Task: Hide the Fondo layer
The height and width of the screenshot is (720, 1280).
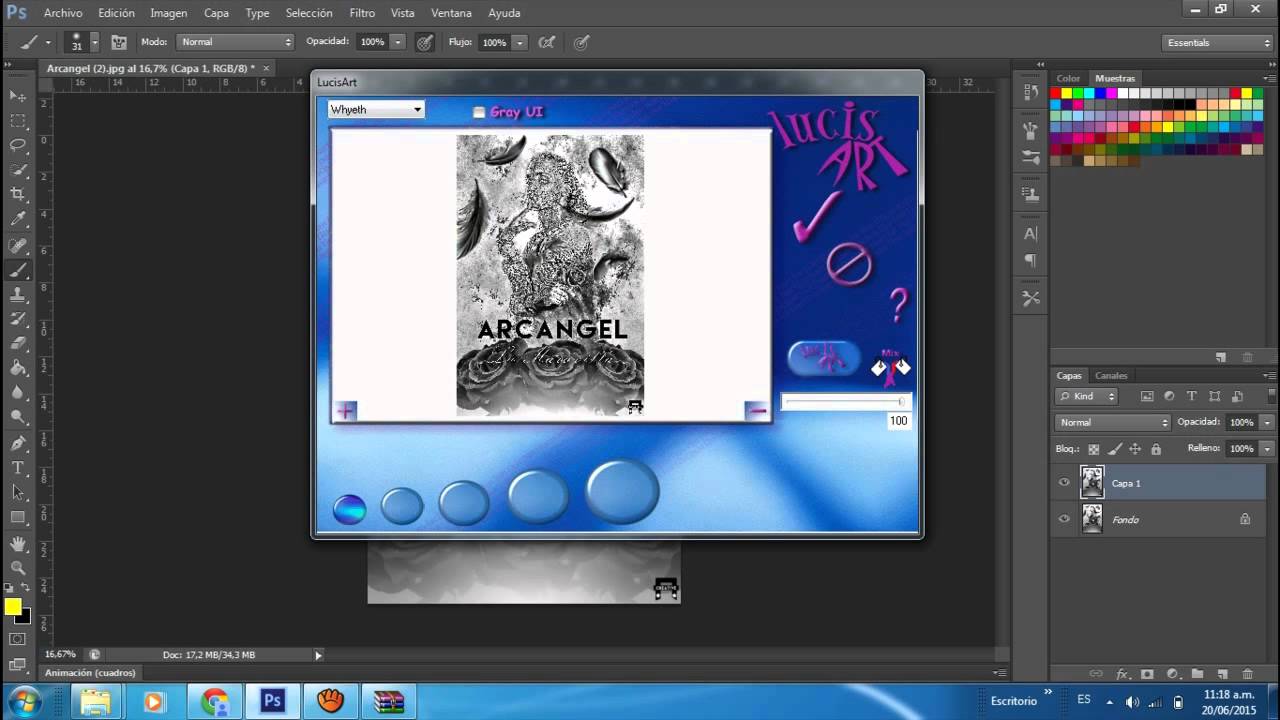Action: point(1064,519)
